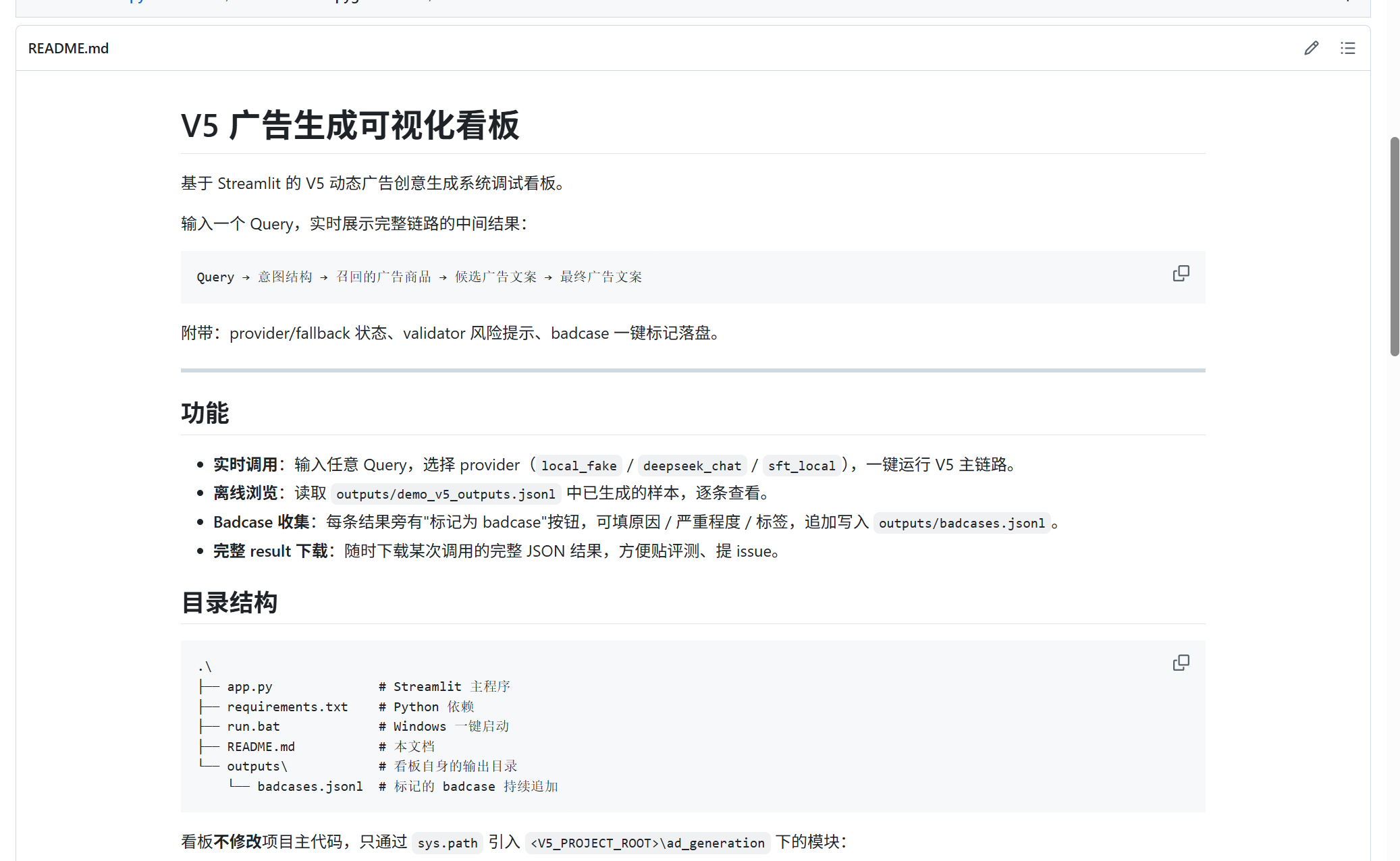Screen dimensions: 1400x861
Task: Click inline code "sys.path"
Action: [447, 843]
